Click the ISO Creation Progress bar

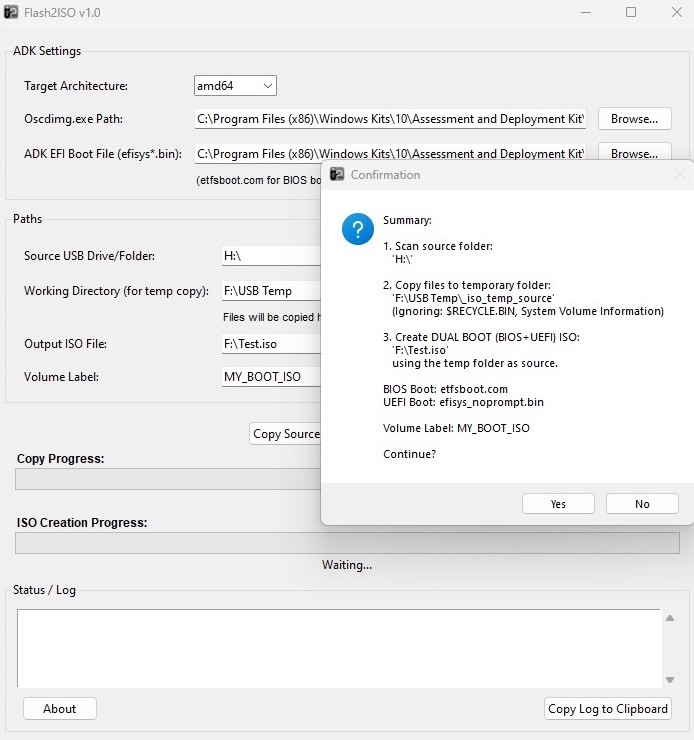[x=346, y=543]
